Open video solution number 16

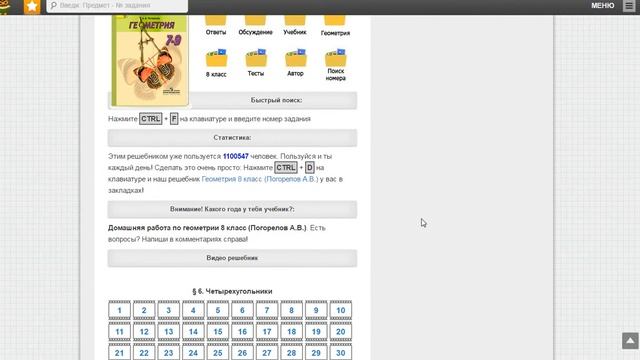pos(242,331)
